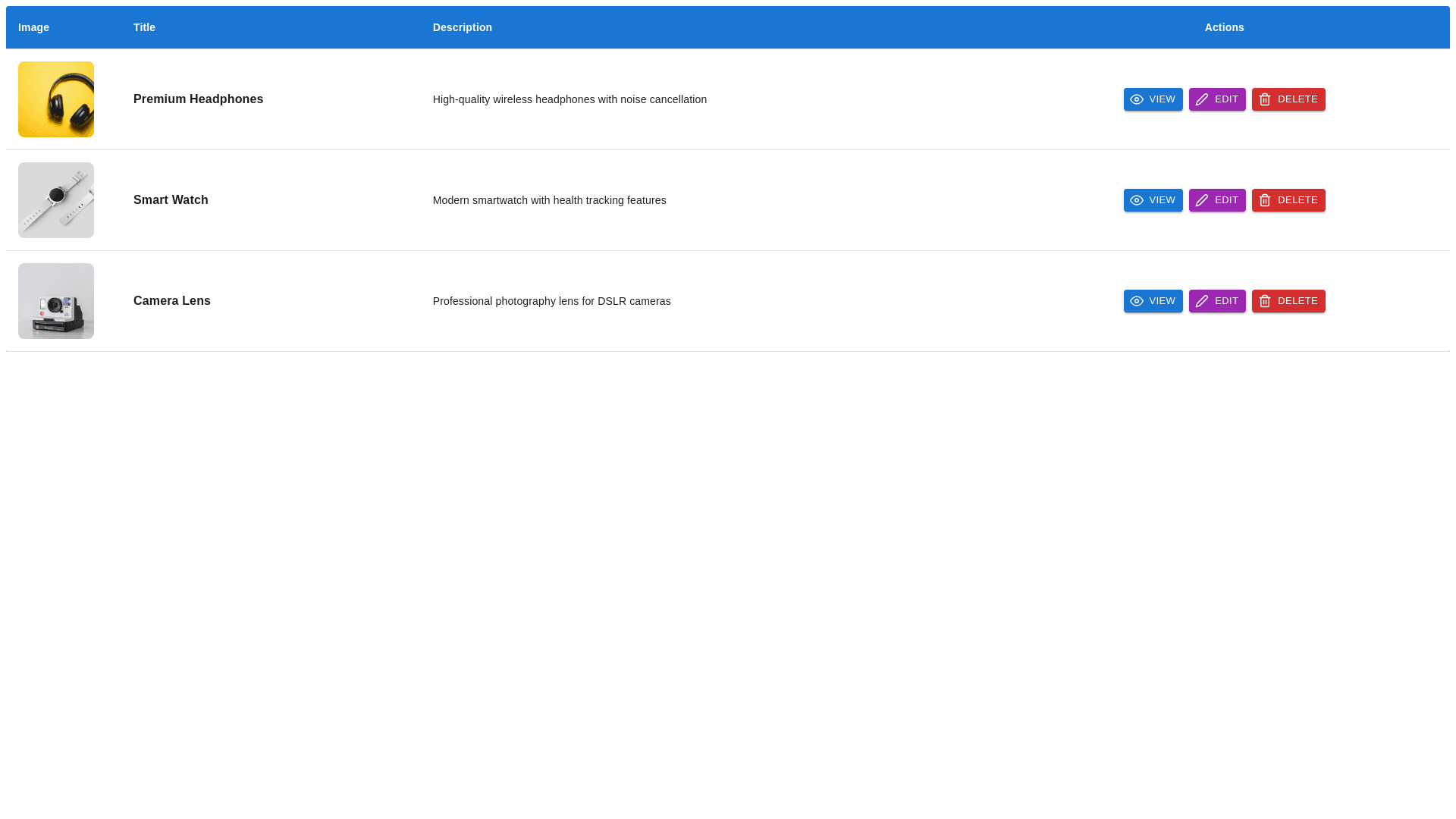
Task: Click the Camera Lens description text
Action: (x=551, y=301)
